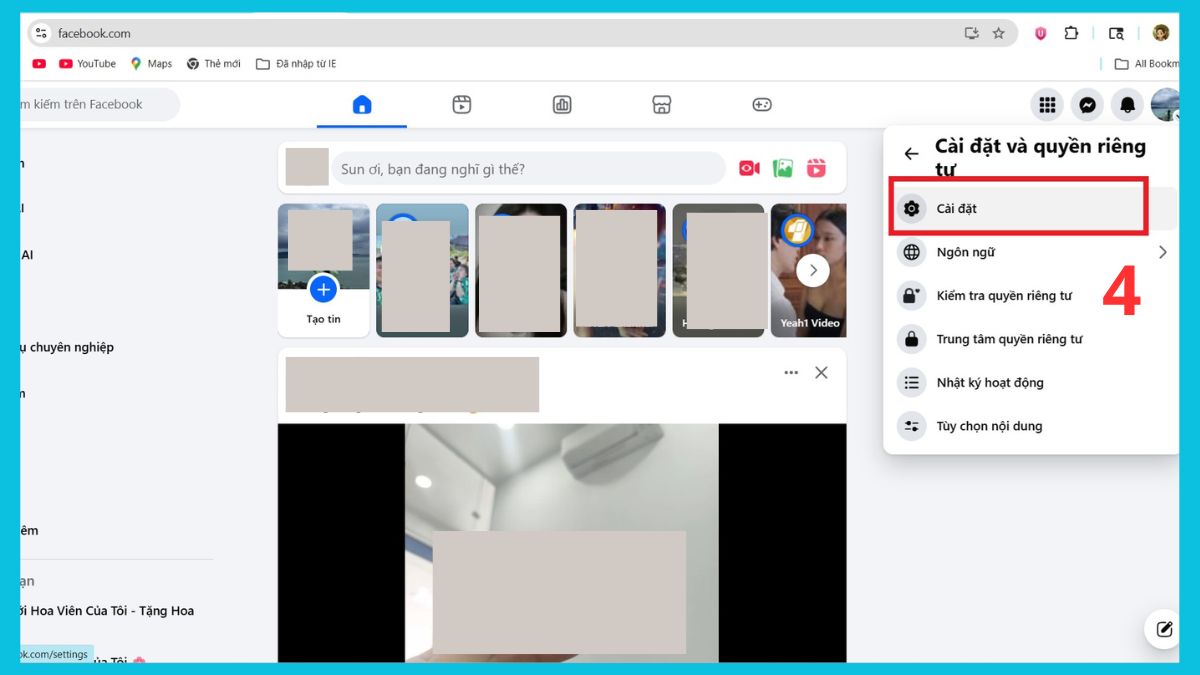Click the new message compose icon

point(1164,629)
